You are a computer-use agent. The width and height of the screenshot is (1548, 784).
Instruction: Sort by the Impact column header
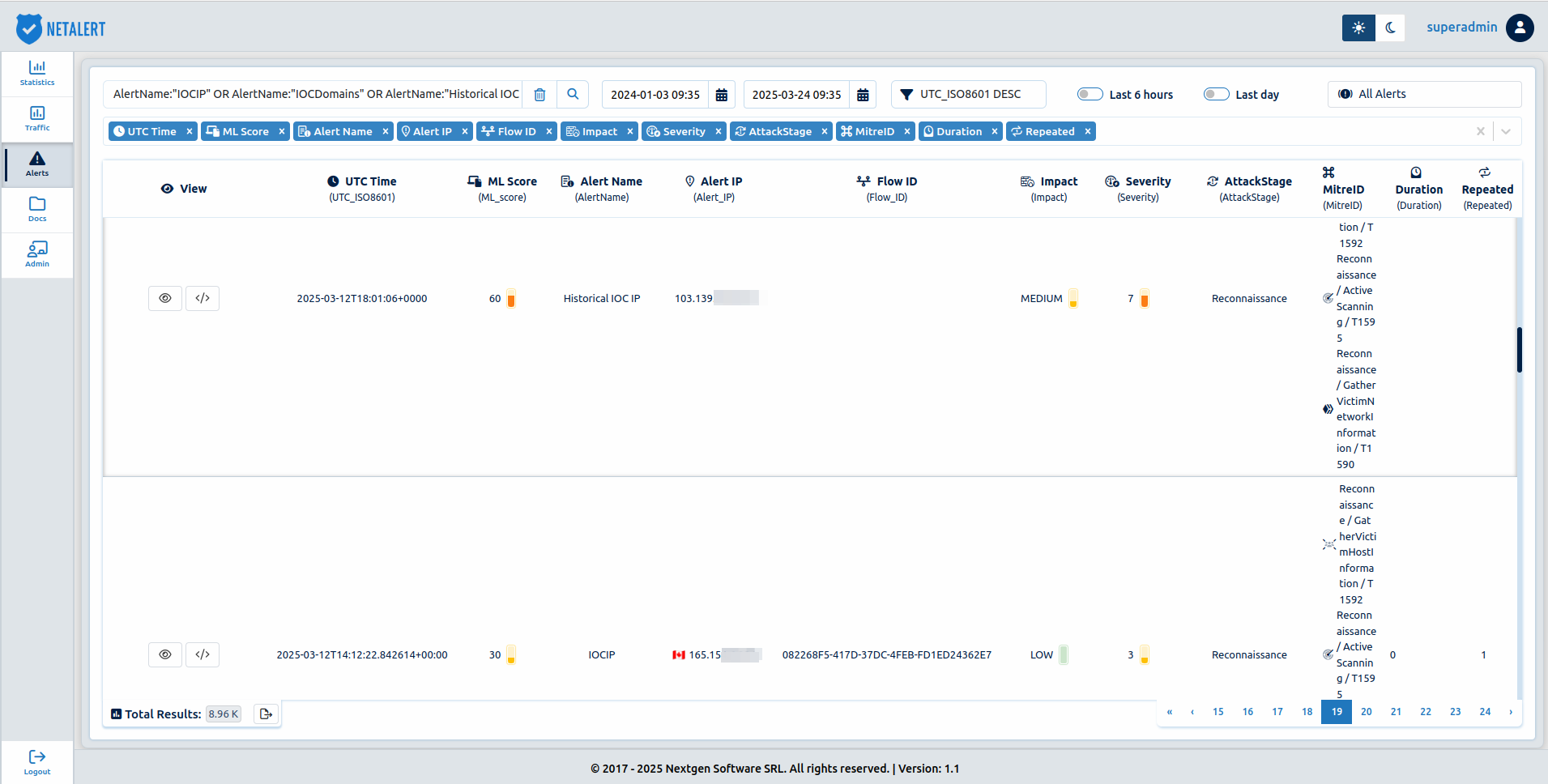coord(1049,189)
